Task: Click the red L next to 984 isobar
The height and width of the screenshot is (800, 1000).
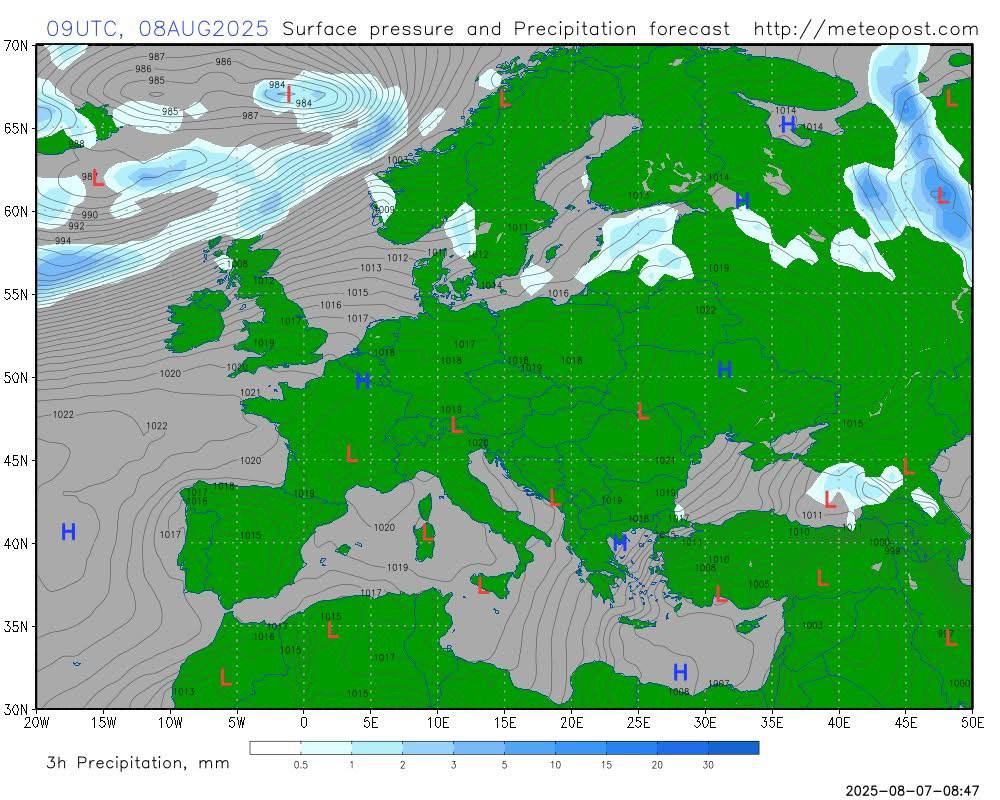Action: (288, 95)
